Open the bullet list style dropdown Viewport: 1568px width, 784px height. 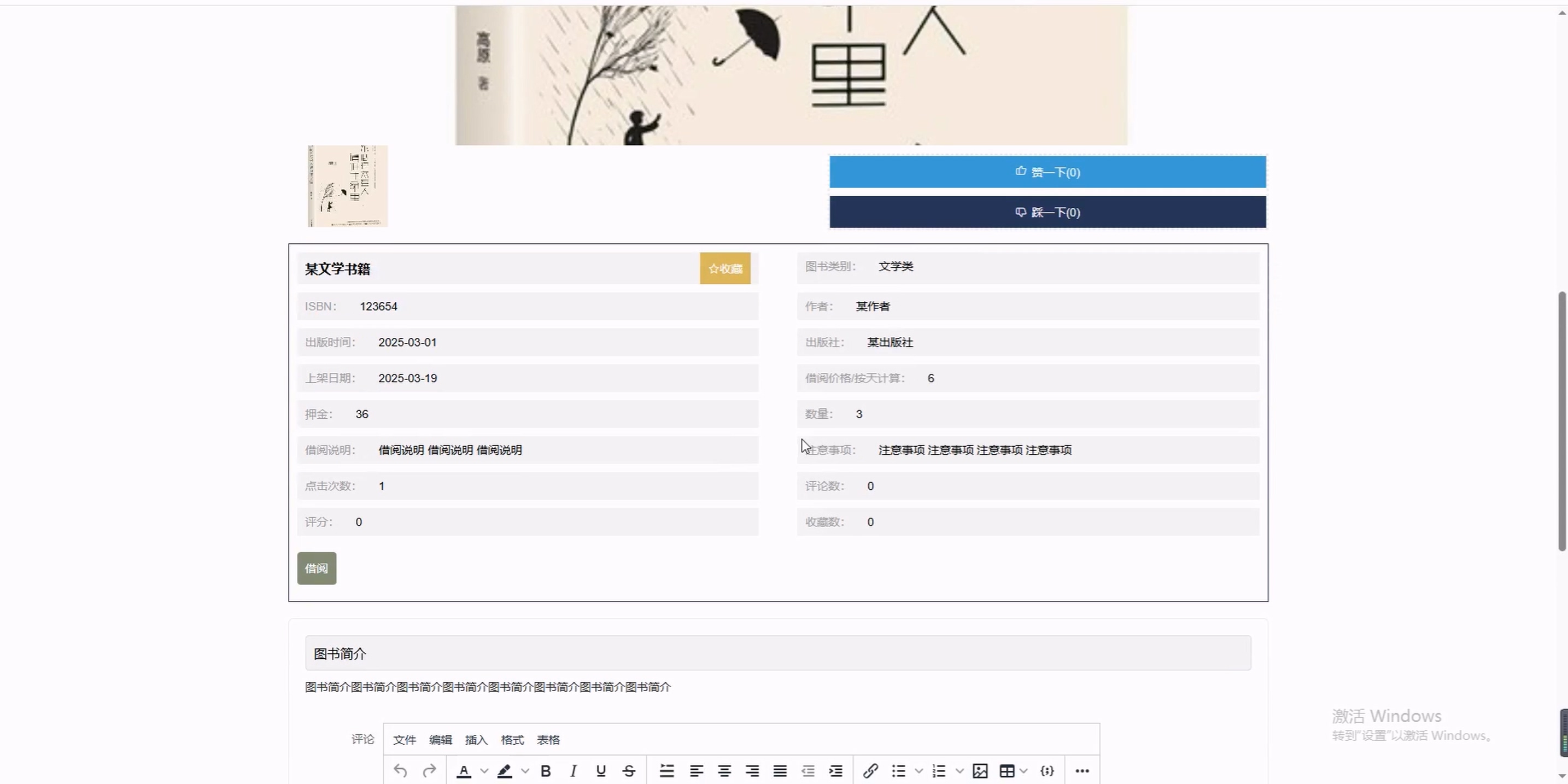[918, 771]
